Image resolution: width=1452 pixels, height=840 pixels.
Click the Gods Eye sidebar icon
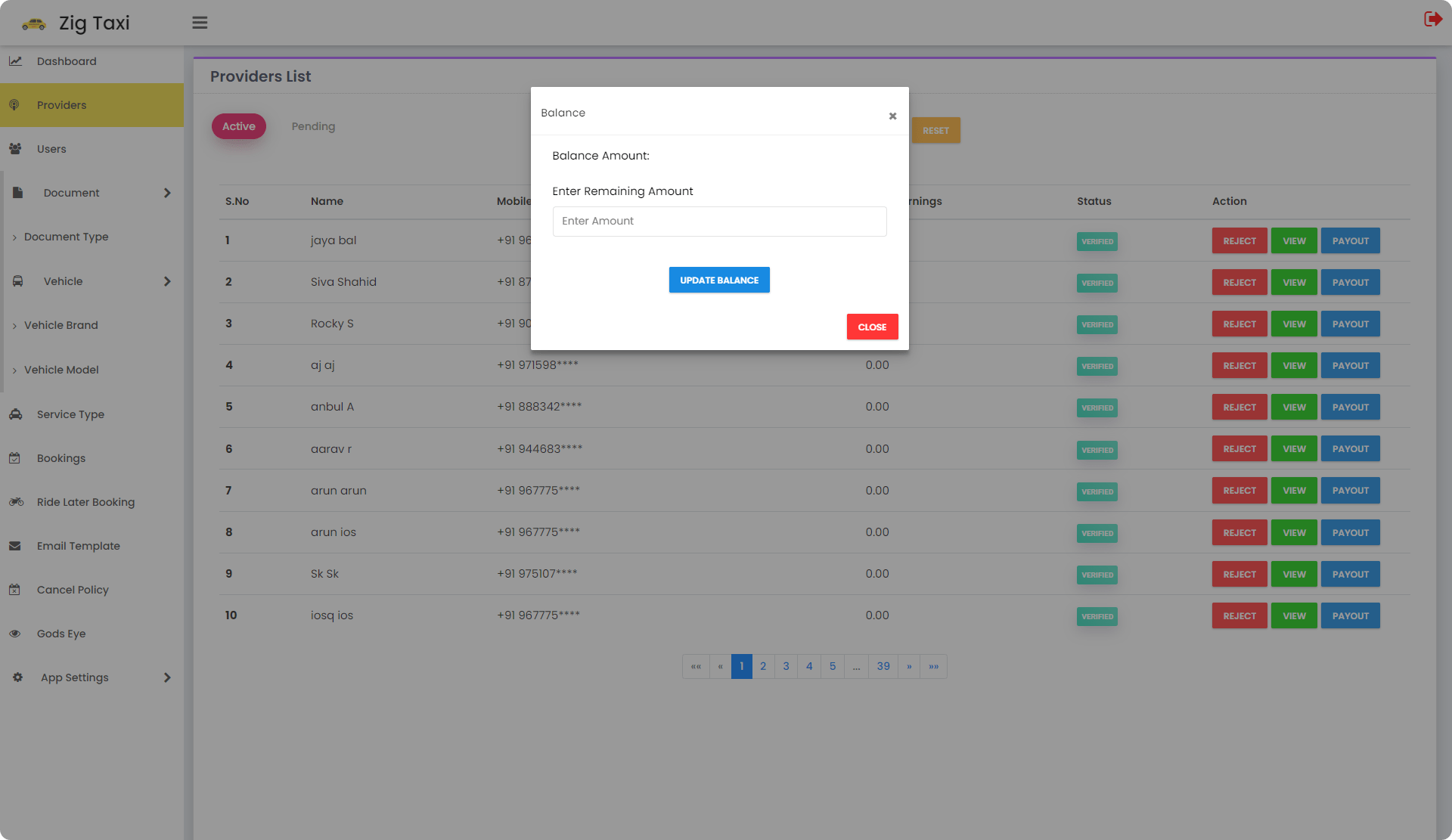(15, 633)
